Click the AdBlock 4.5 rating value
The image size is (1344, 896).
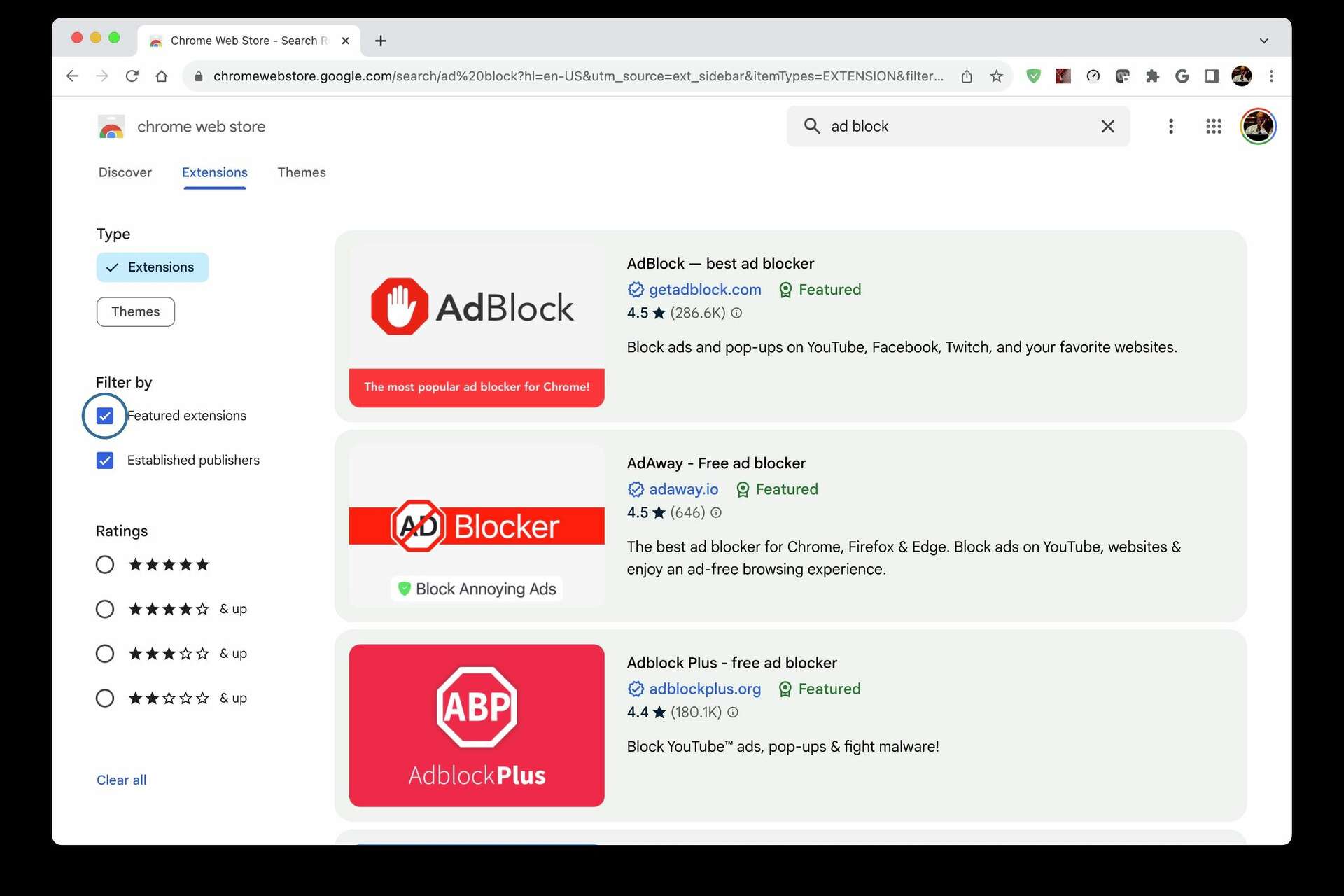coord(638,313)
